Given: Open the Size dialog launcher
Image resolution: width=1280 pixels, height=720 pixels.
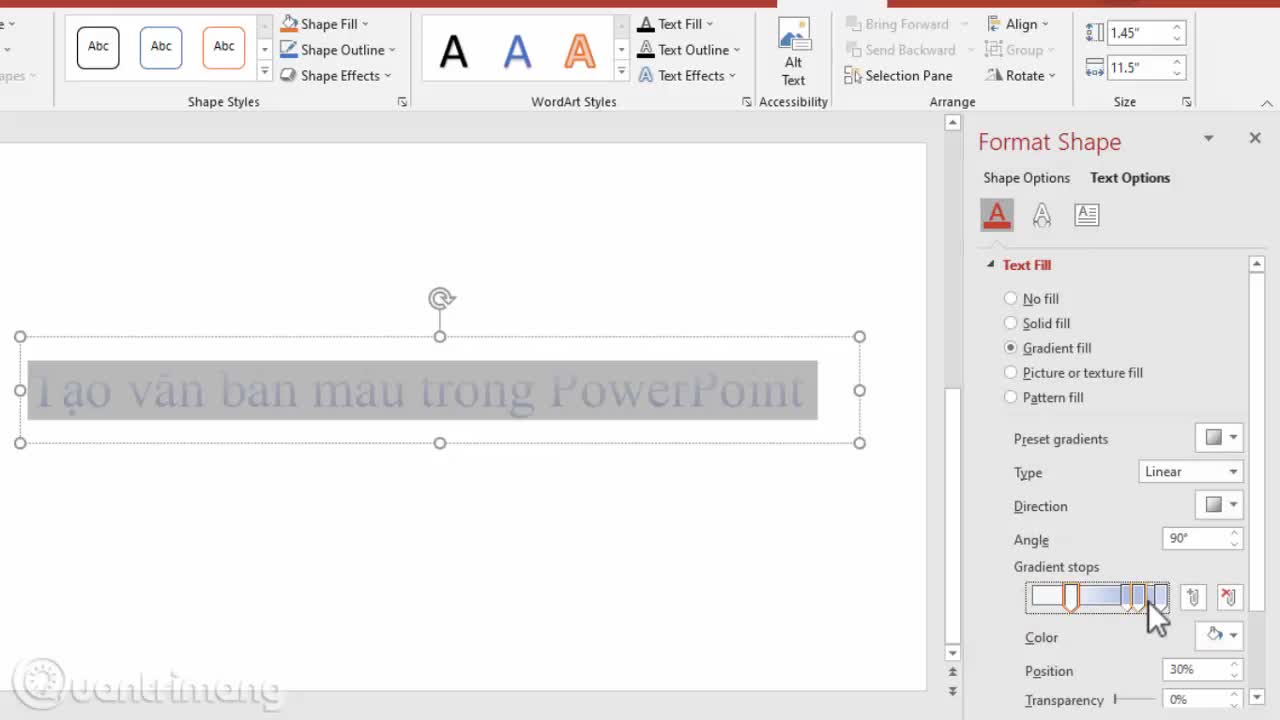Looking at the screenshot, I should point(1187,102).
